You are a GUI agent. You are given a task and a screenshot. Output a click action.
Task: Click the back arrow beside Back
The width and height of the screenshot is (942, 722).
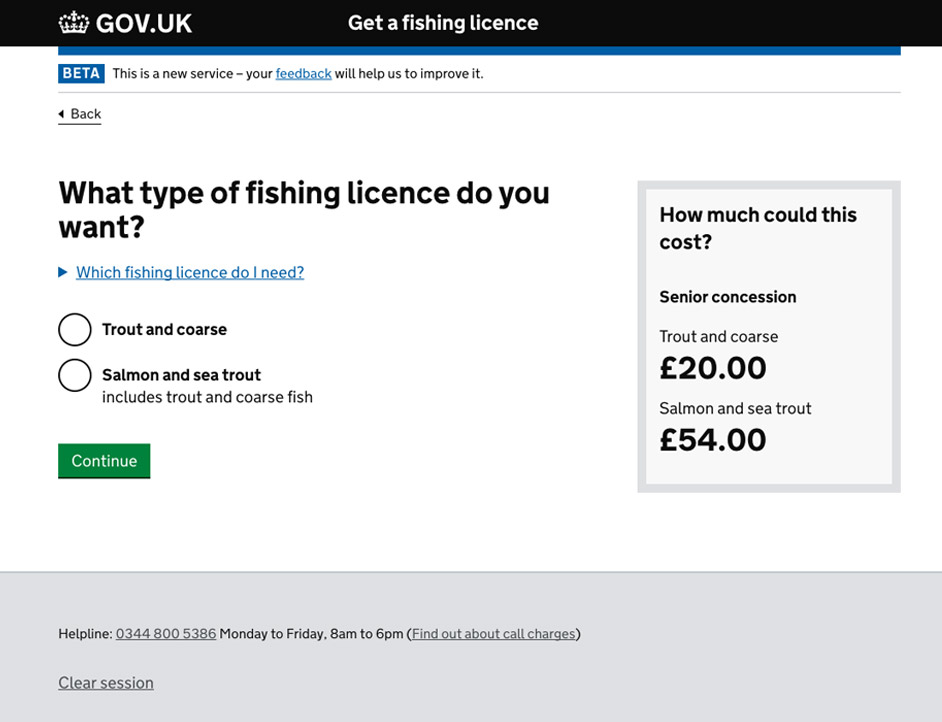pos(63,113)
